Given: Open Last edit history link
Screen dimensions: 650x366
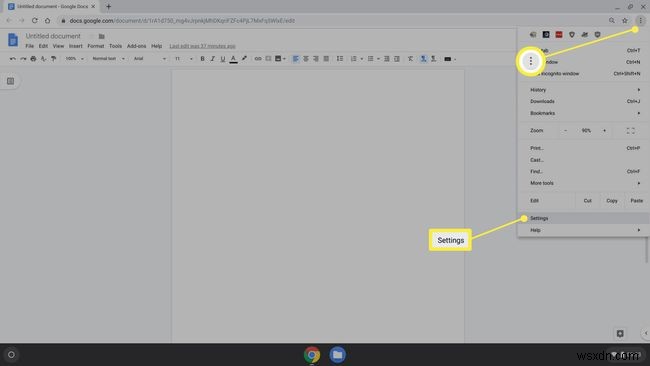Looking at the screenshot, I should click(202, 46).
